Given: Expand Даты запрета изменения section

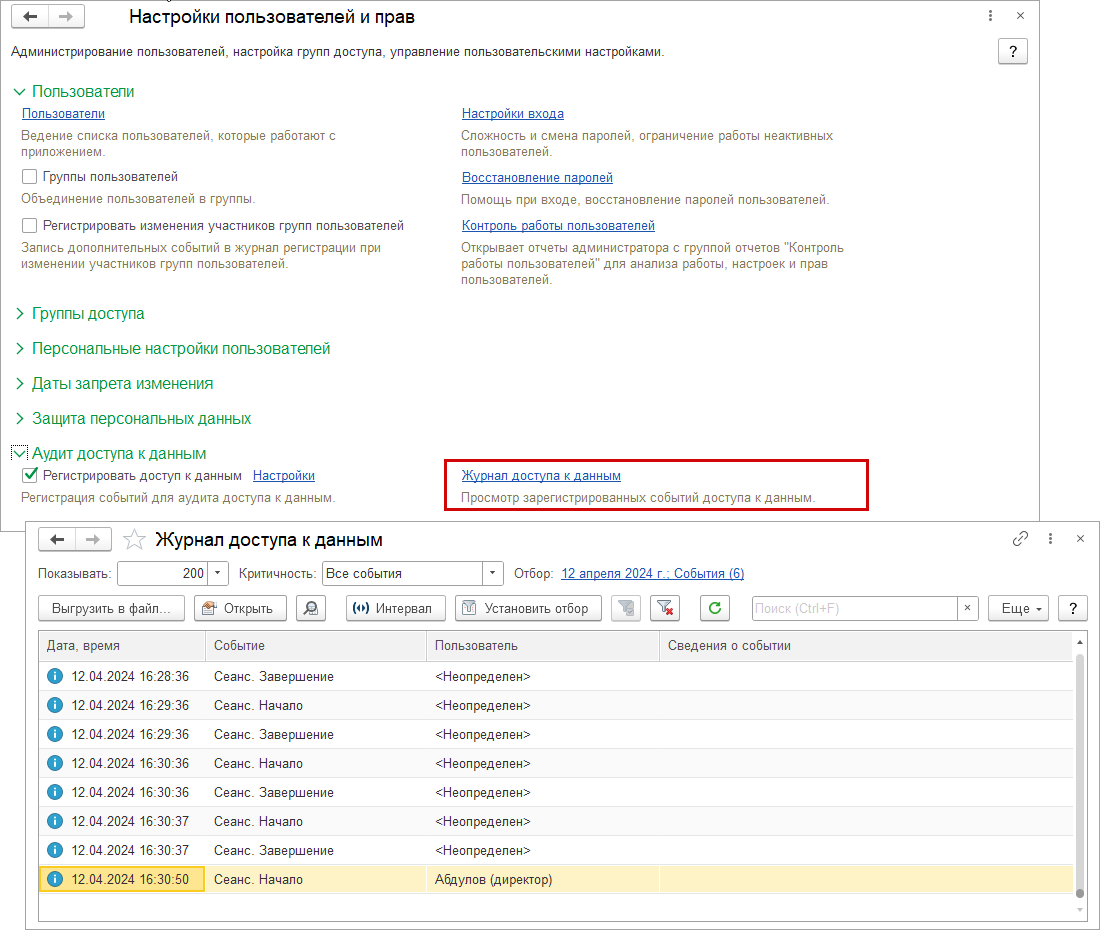Looking at the screenshot, I should pos(122,384).
